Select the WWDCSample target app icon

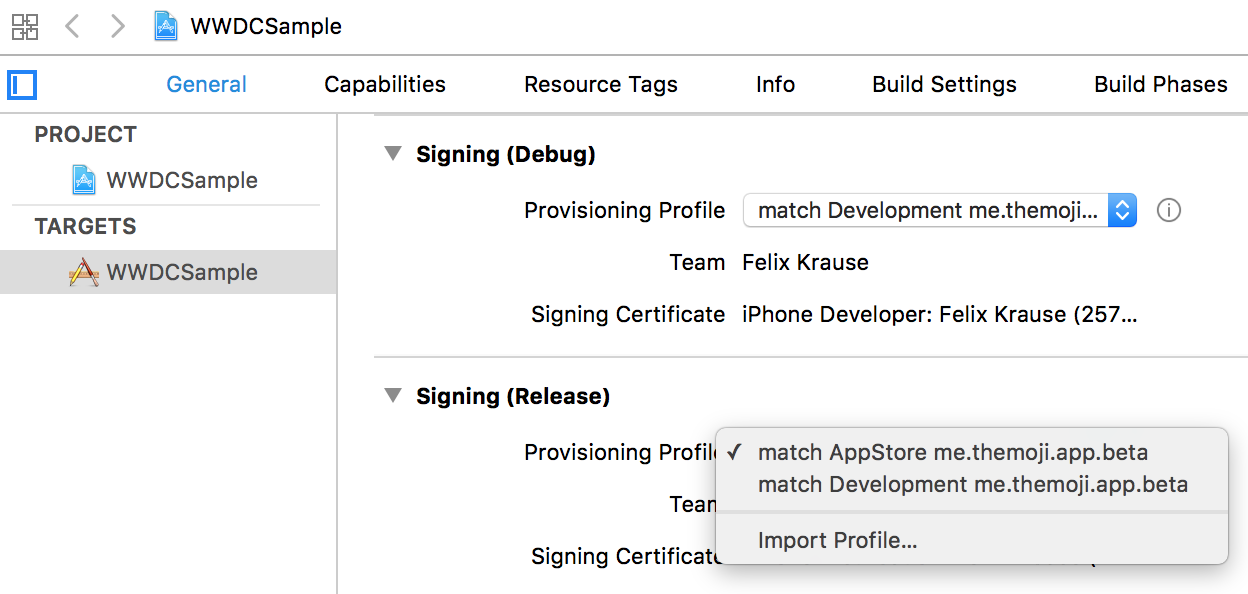[84, 272]
